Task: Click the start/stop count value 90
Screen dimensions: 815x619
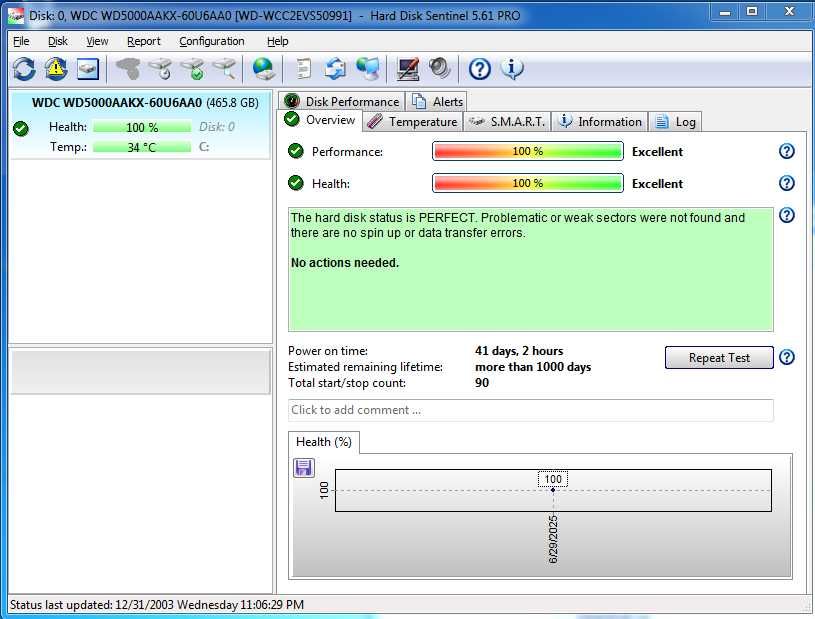Action: click(482, 383)
